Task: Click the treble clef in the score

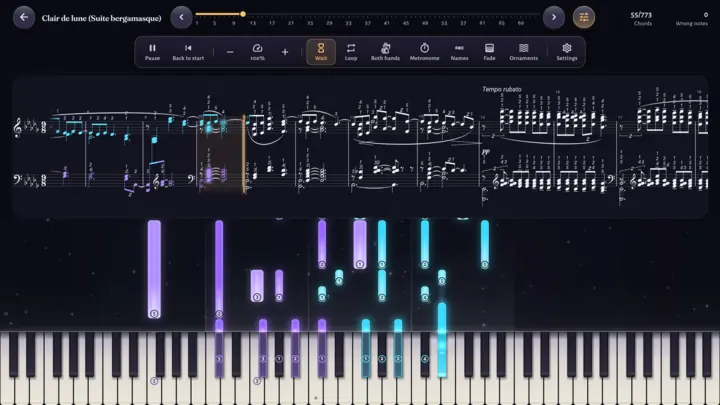Action: (18, 128)
